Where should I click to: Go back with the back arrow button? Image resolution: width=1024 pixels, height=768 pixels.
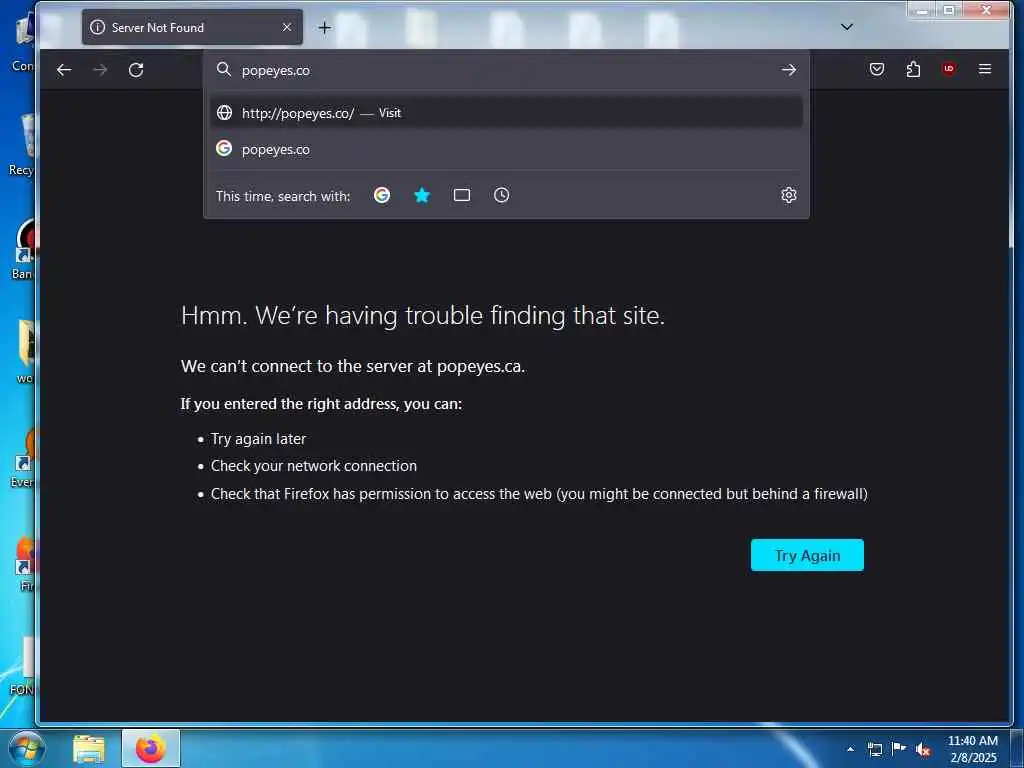[x=64, y=70]
